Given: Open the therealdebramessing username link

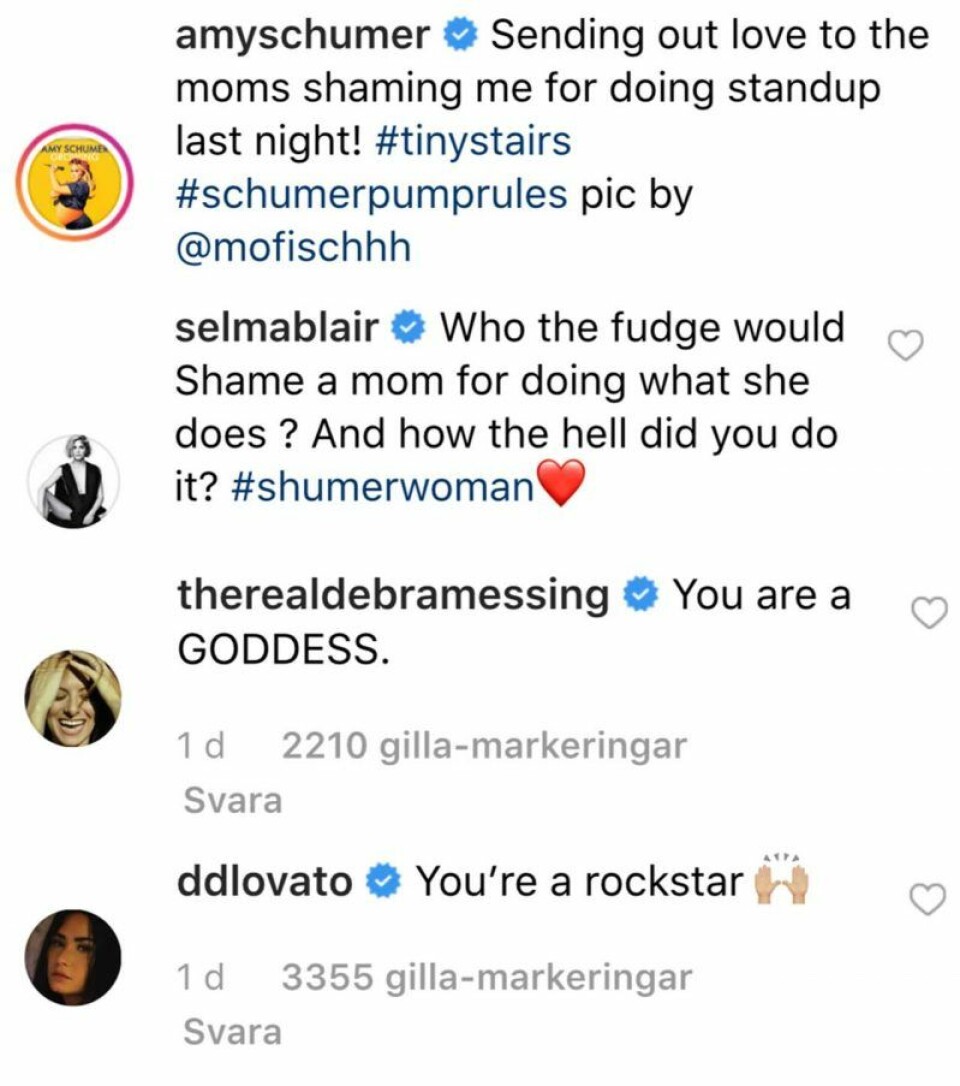Looking at the screenshot, I should click(393, 596).
